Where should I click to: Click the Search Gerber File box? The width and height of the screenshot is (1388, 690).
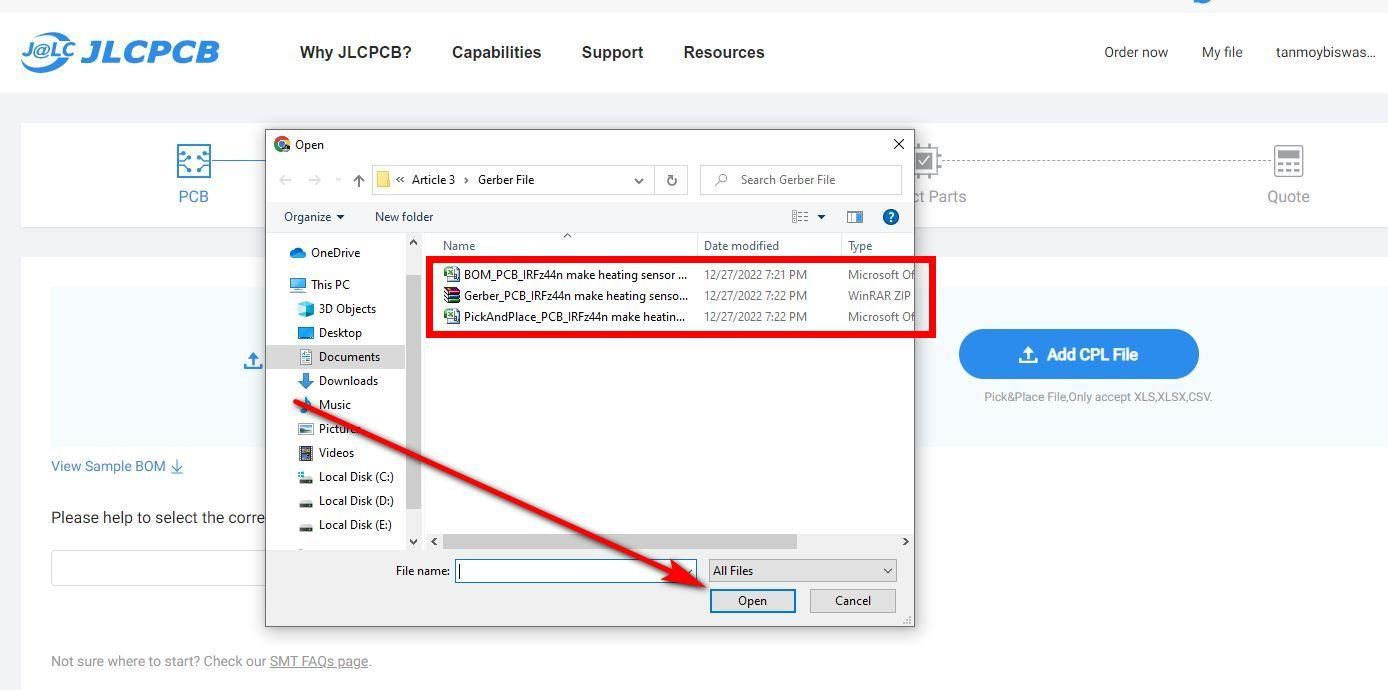pyautogui.click(x=800, y=180)
